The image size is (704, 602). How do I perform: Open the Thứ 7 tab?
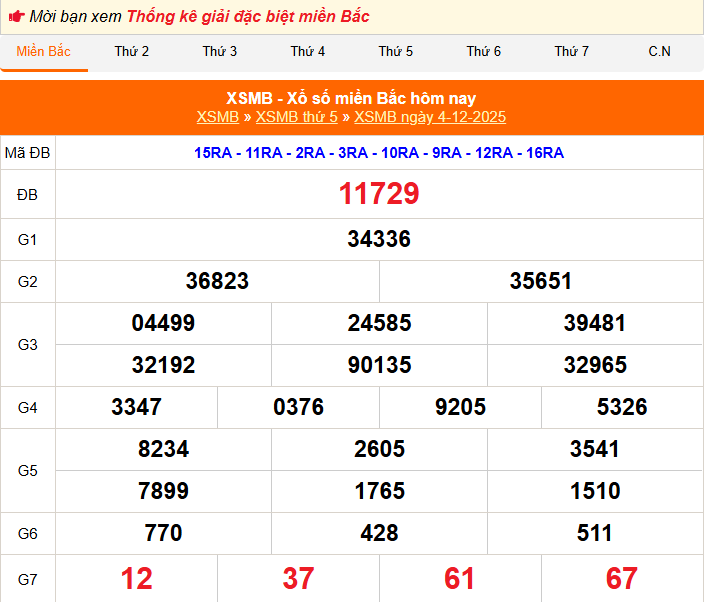point(572,52)
